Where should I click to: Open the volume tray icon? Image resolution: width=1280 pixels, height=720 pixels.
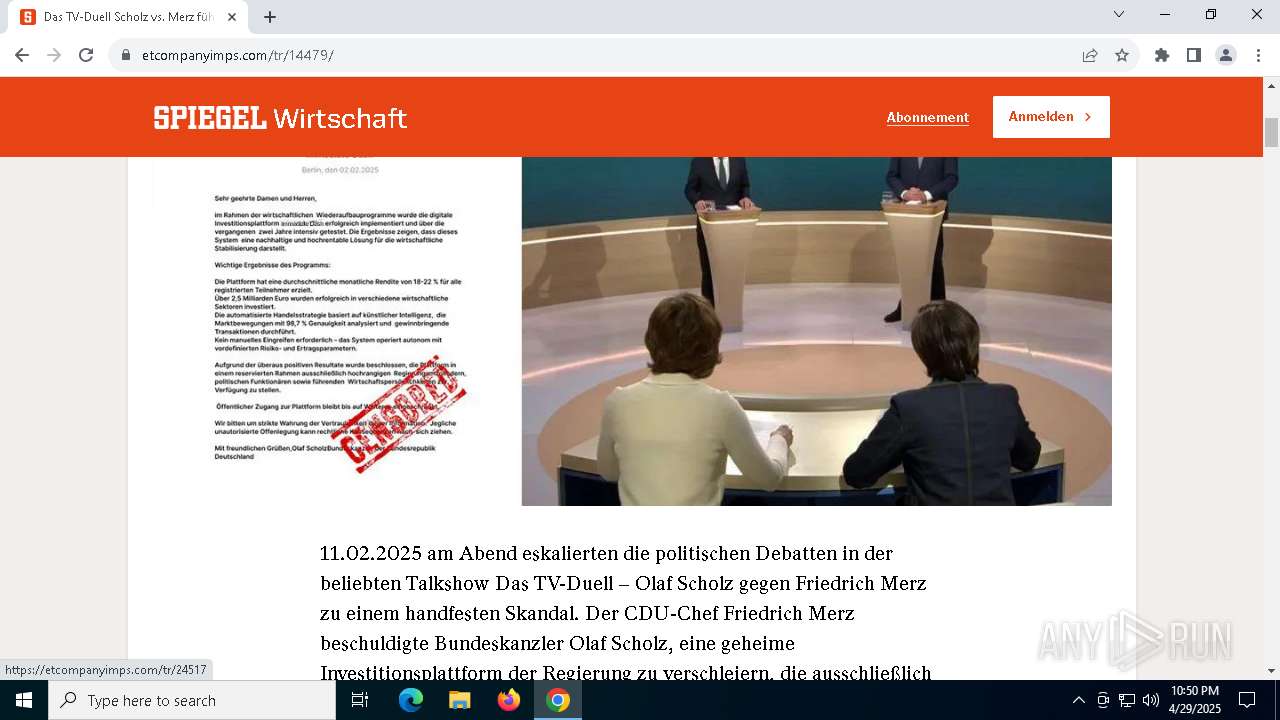1151,700
